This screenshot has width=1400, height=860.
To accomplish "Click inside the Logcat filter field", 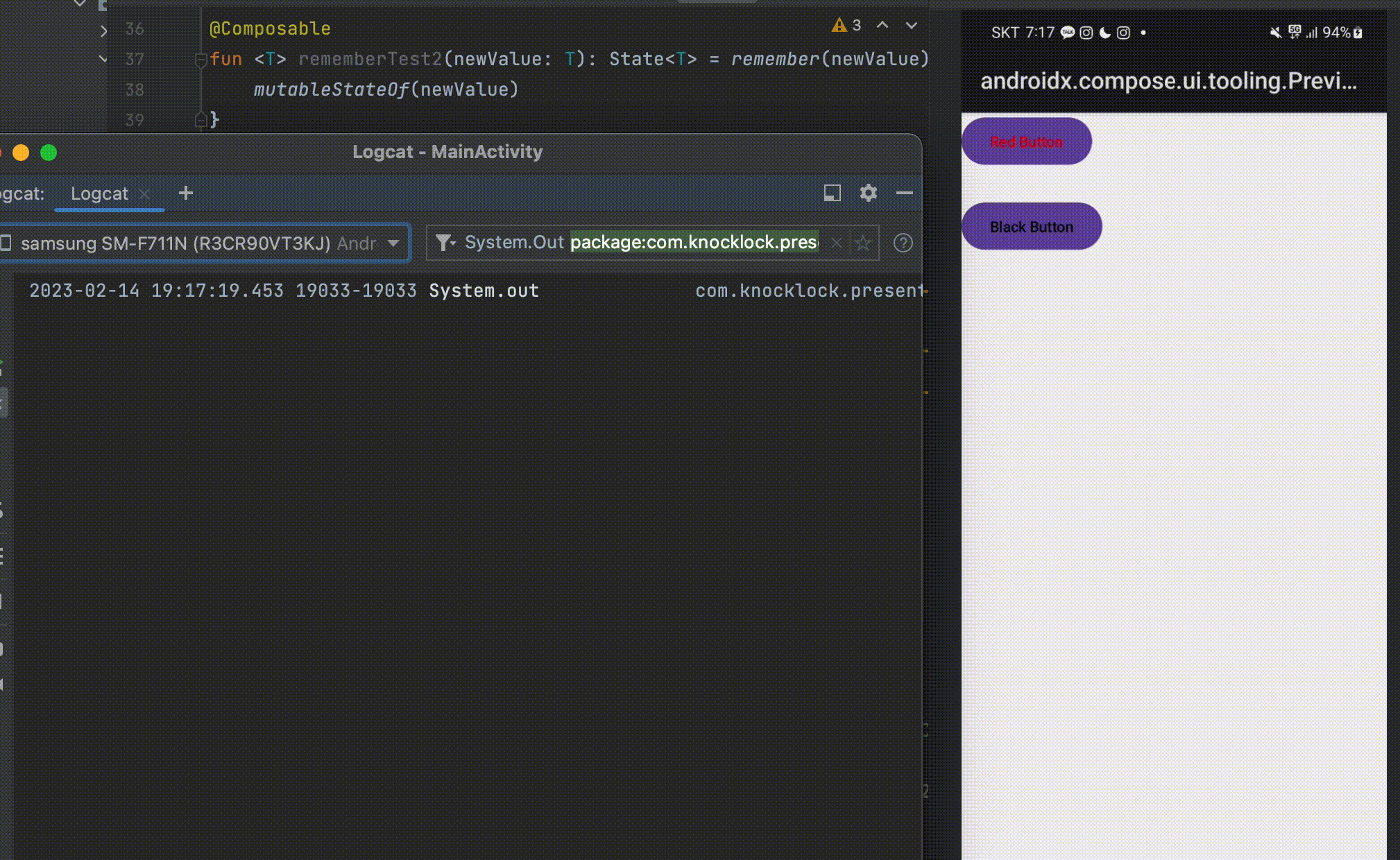I will pos(694,243).
